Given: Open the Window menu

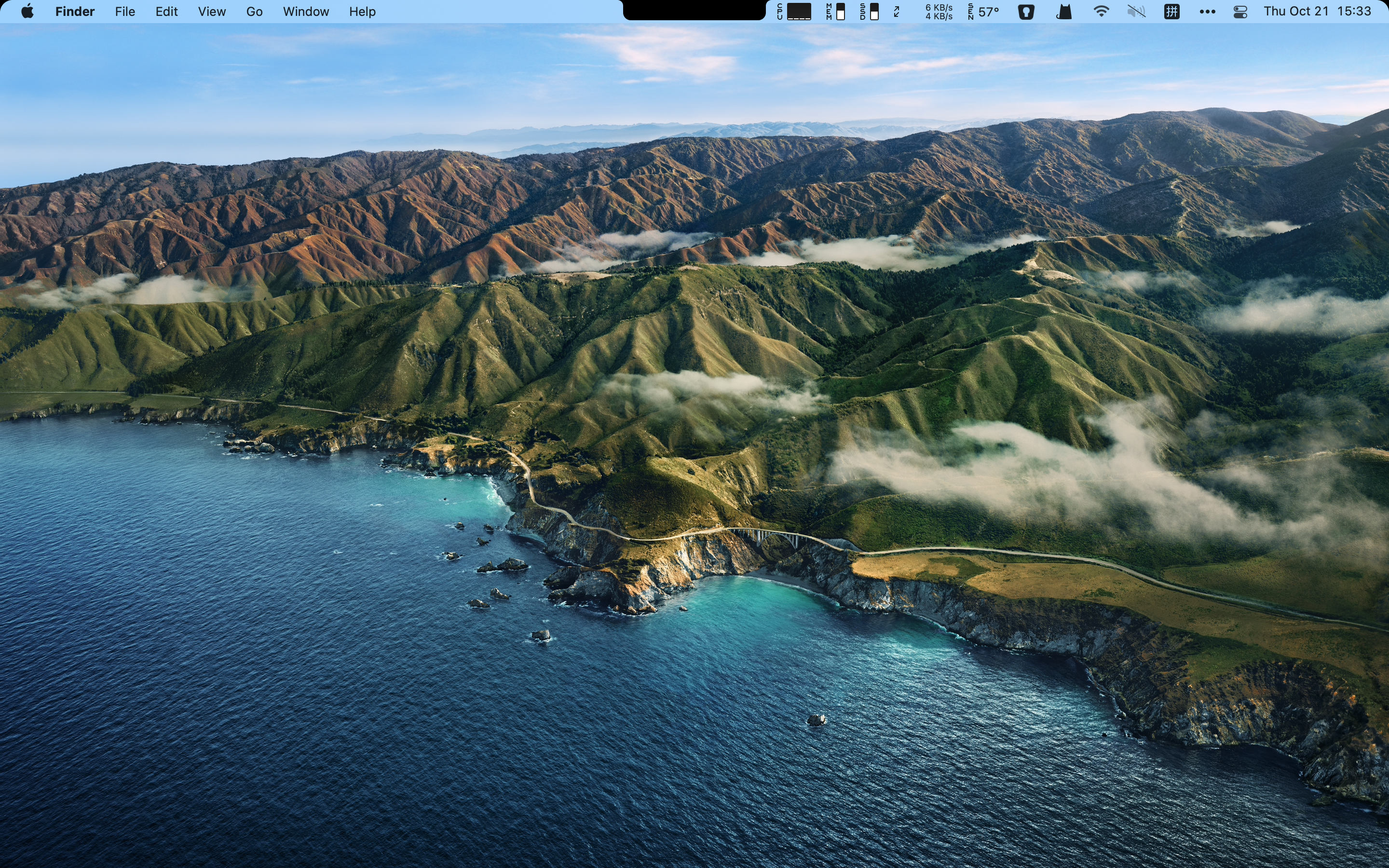Looking at the screenshot, I should pyautogui.click(x=306, y=12).
